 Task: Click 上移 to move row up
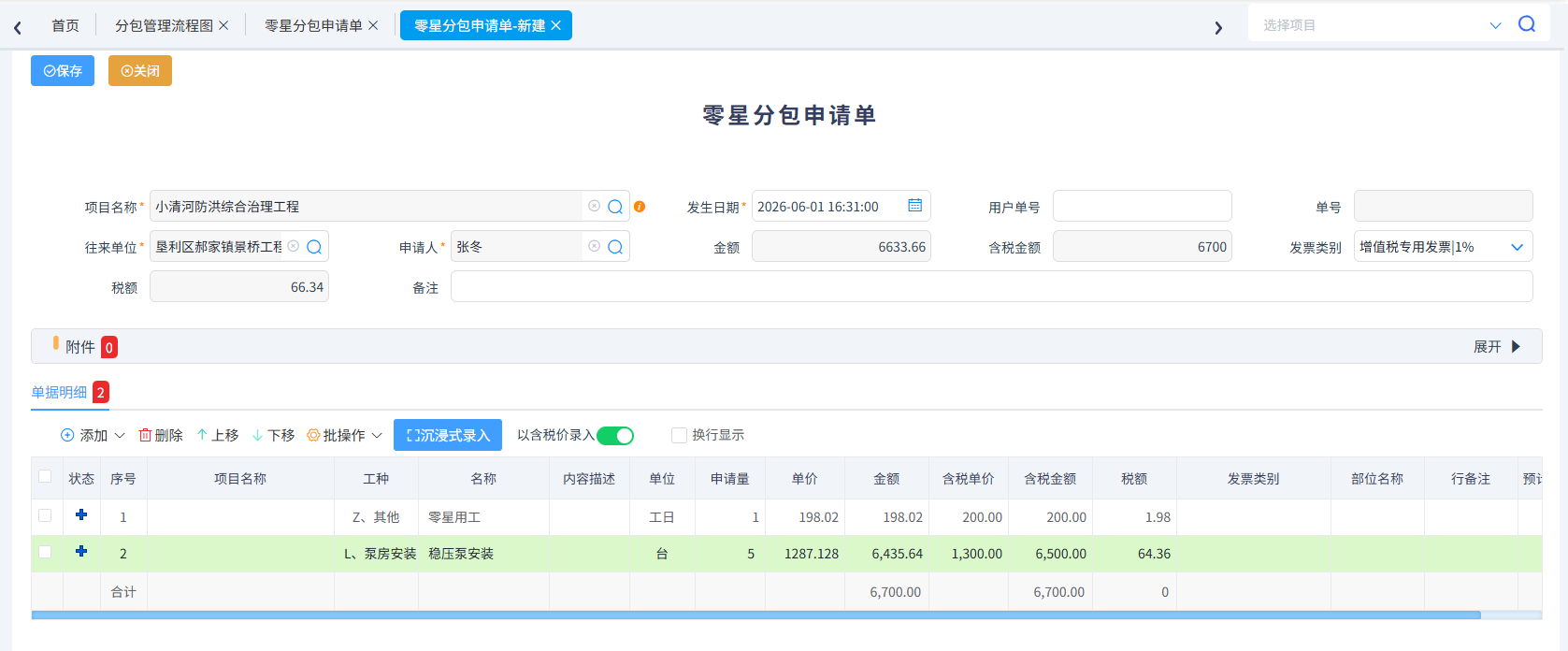click(x=217, y=436)
